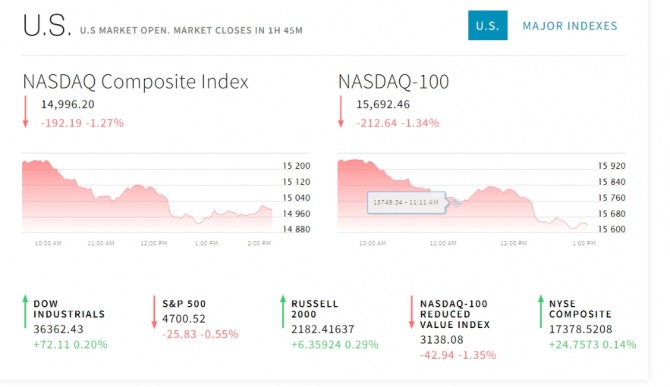
Task: Click the red down arrow beside NASDAQ Composite
Action: 25,111
